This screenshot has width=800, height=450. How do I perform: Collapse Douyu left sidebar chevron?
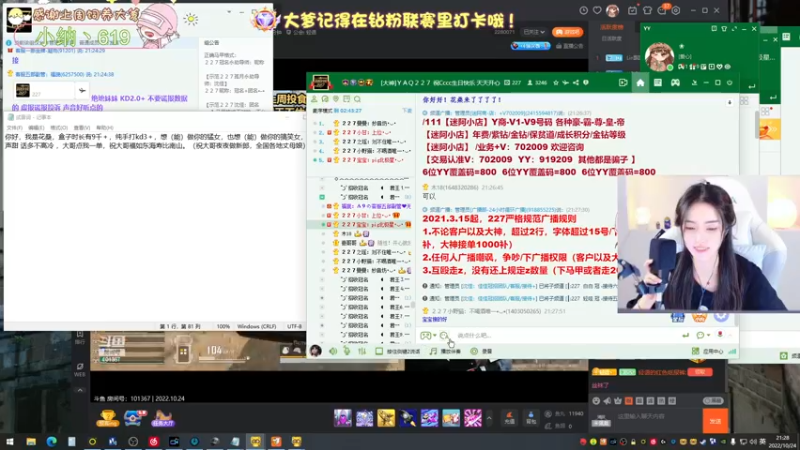(x=80, y=390)
